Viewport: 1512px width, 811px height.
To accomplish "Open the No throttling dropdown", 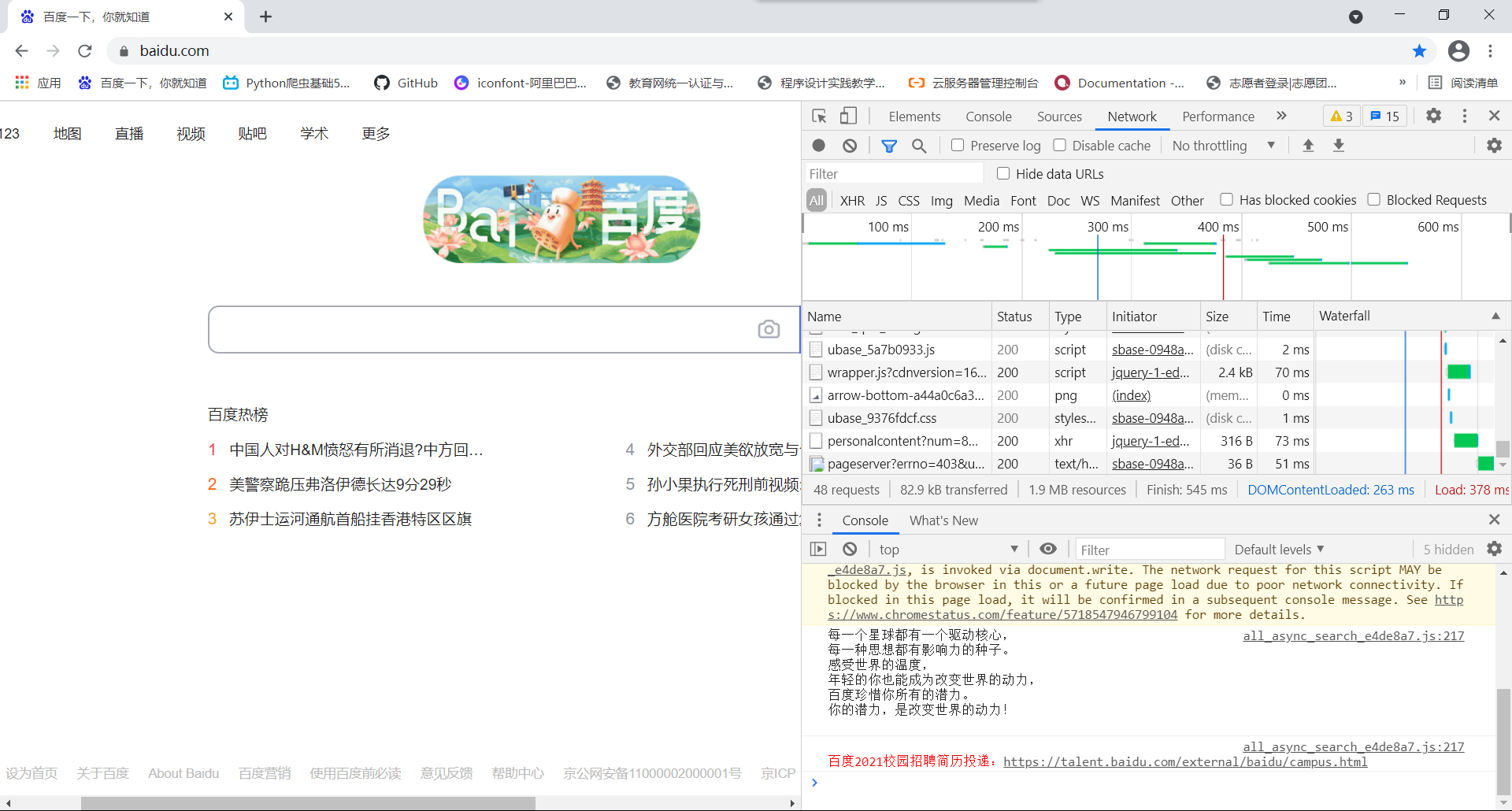I will (1223, 146).
